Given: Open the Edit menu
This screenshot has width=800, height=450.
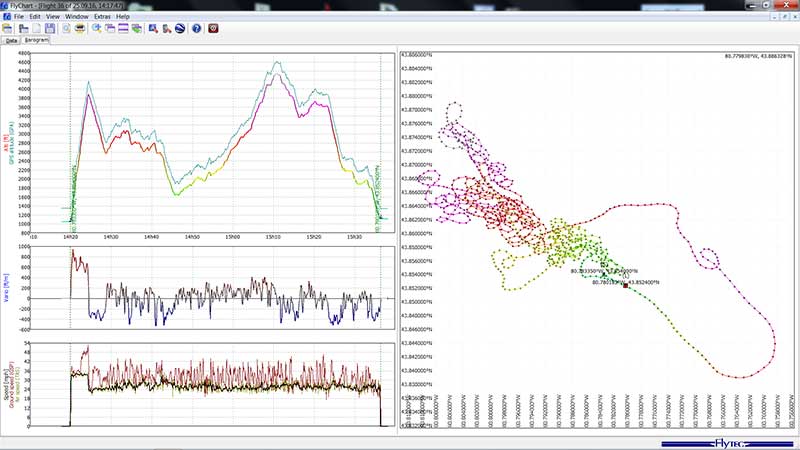Looking at the screenshot, I should 35,17.
